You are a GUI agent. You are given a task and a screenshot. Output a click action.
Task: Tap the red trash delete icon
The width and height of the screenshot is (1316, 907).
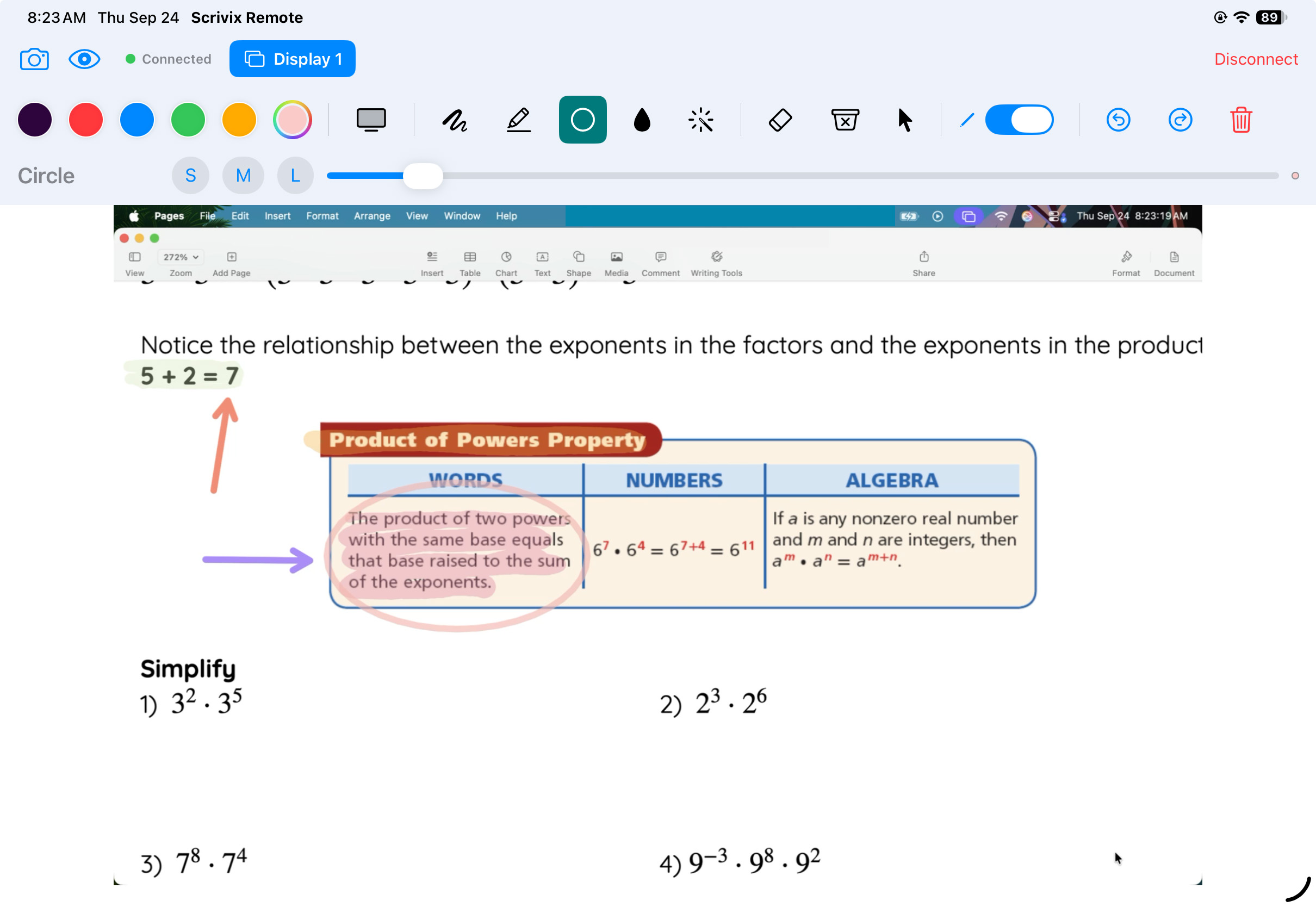click(x=1241, y=120)
